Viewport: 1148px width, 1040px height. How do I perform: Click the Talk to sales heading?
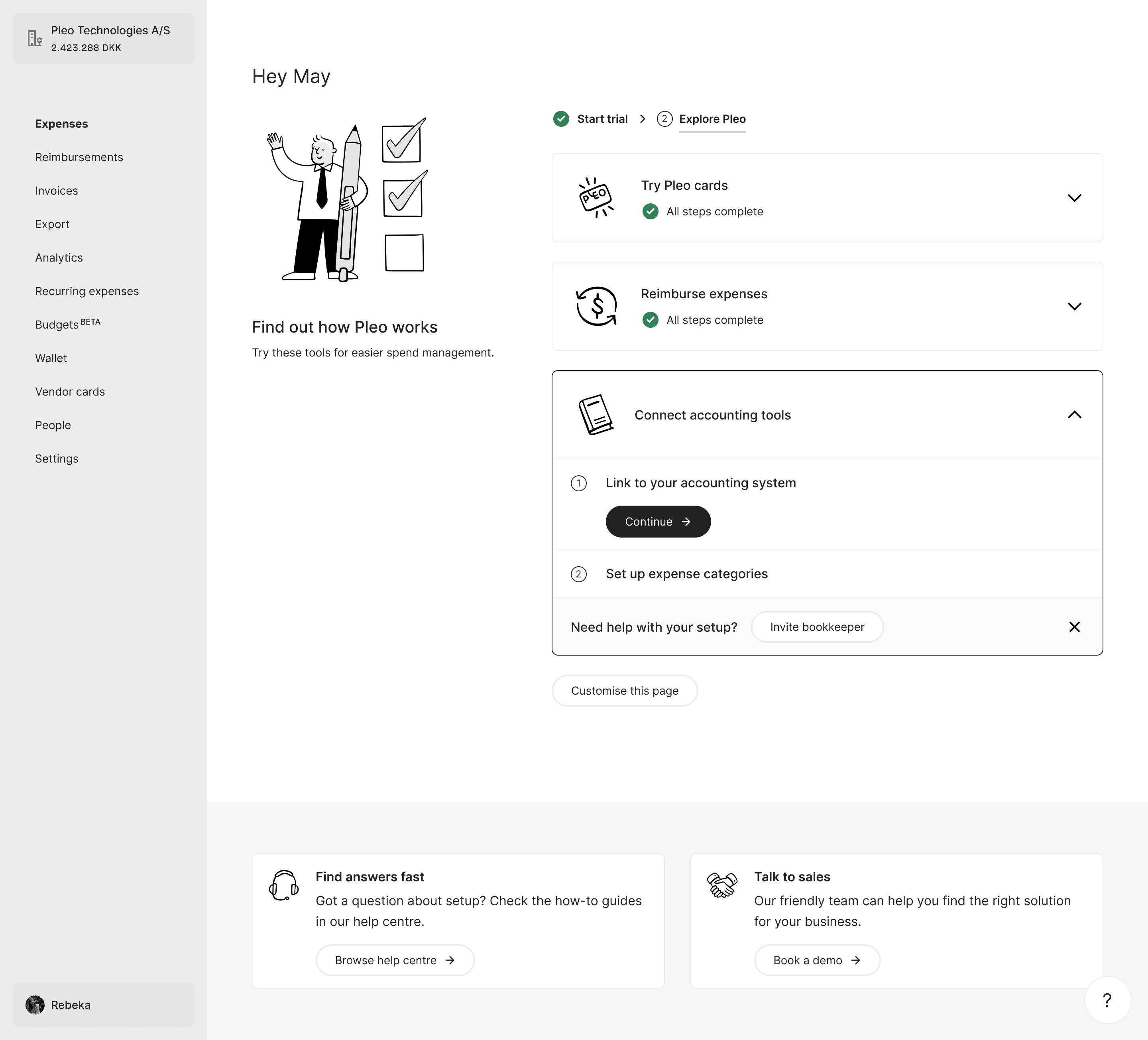pos(792,877)
